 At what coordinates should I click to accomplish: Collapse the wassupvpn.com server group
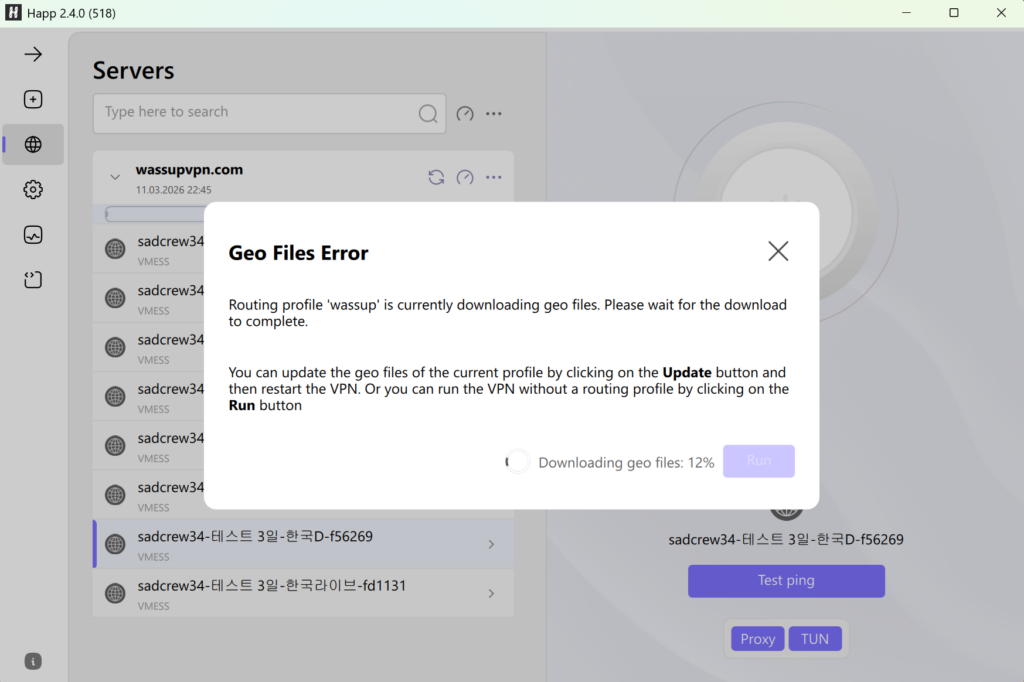(115, 177)
